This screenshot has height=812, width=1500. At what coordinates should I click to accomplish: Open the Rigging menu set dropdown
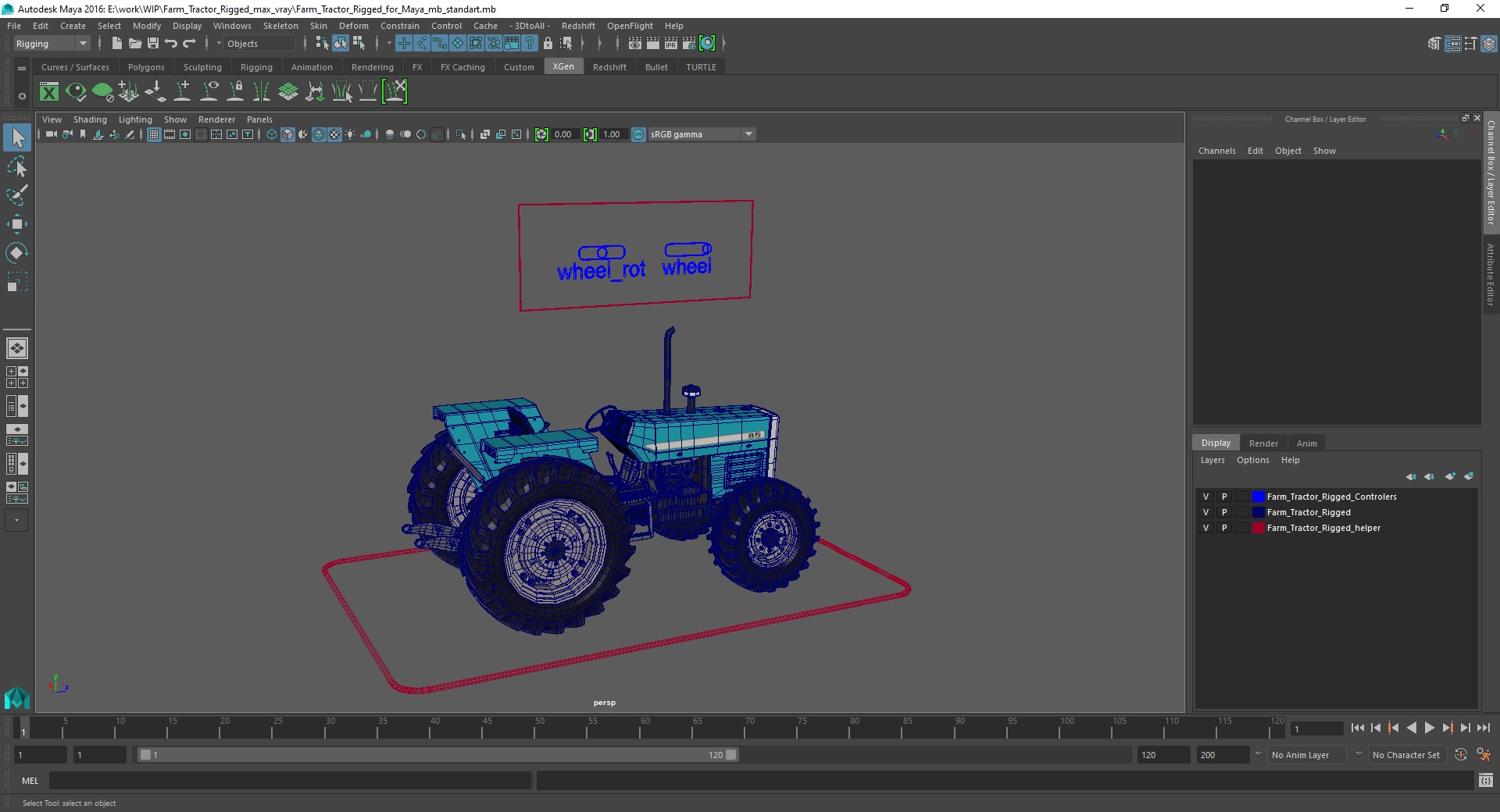[x=52, y=44]
